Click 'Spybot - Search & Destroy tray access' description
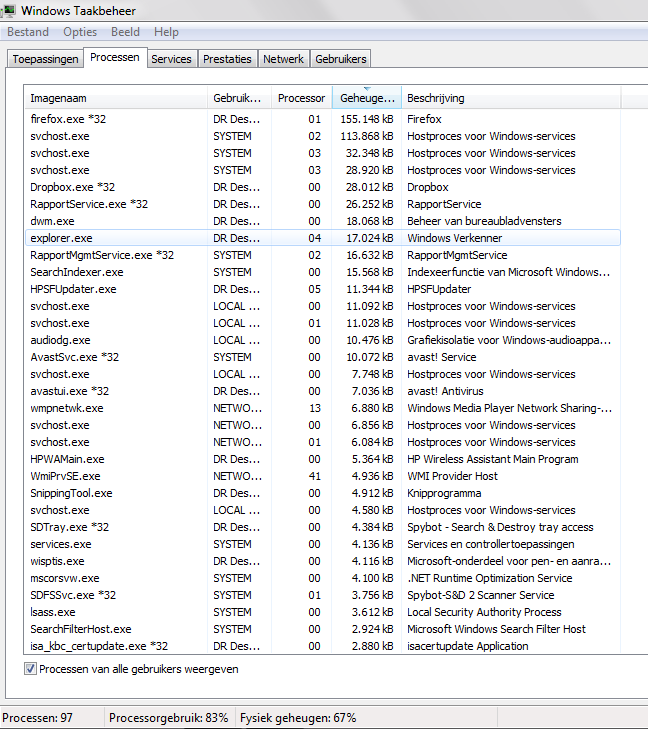648x729 pixels. tap(500, 527)
